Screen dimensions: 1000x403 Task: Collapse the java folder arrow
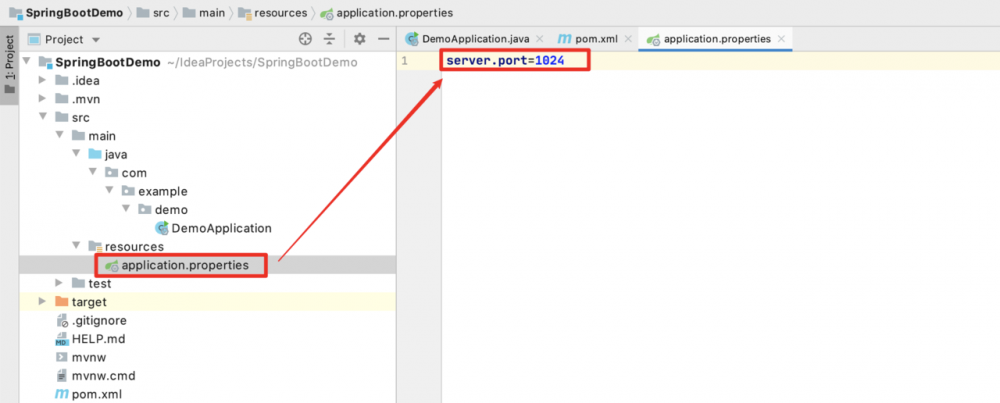point(76,154)
